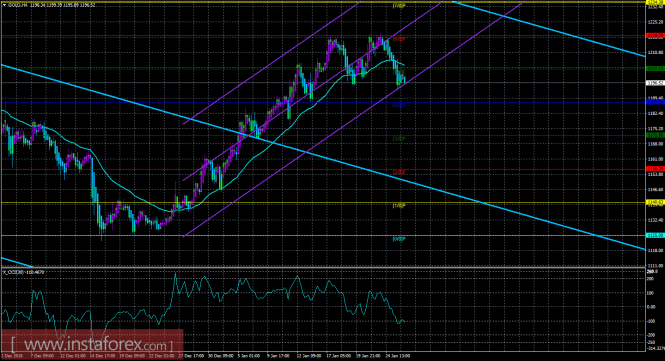Screen dimensions: 665x361
Task: Click the CCI indicator label in the subwindow
Action: coord(23,272)
